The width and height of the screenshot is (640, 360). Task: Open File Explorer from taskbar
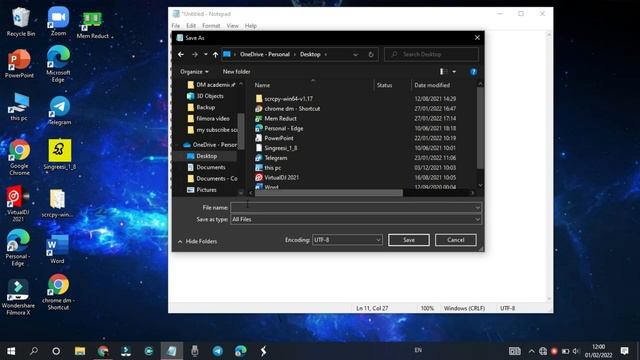pyautogui.click(x=80, y=351)
